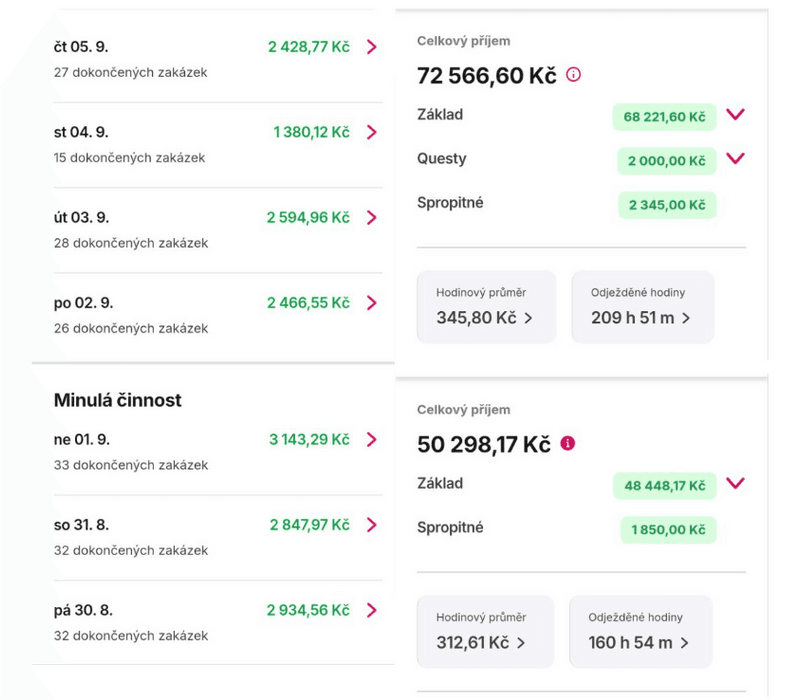Expand Základ in the lower income summary
The width and height of the screenshot is (800, 700).
(733, 484)
